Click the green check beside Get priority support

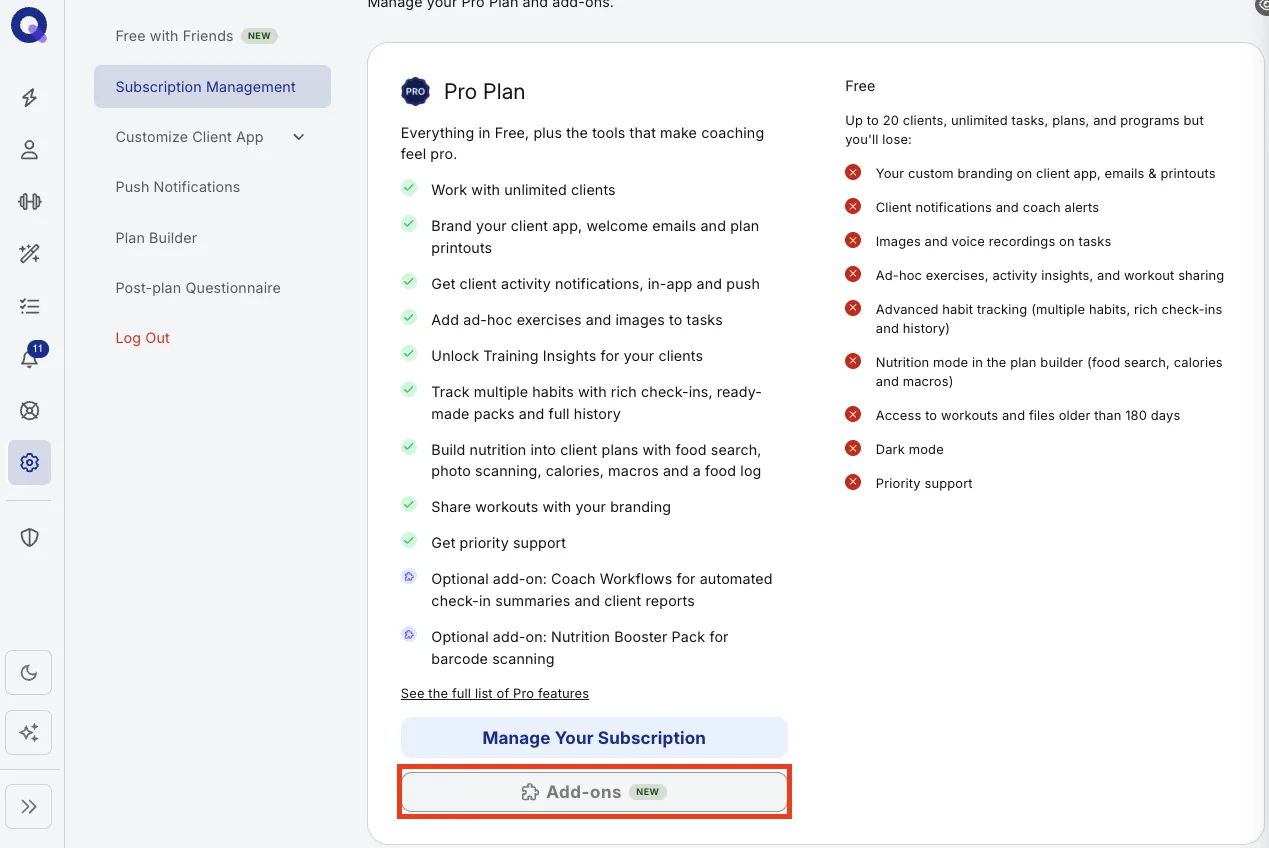click(x=409, y=541)
